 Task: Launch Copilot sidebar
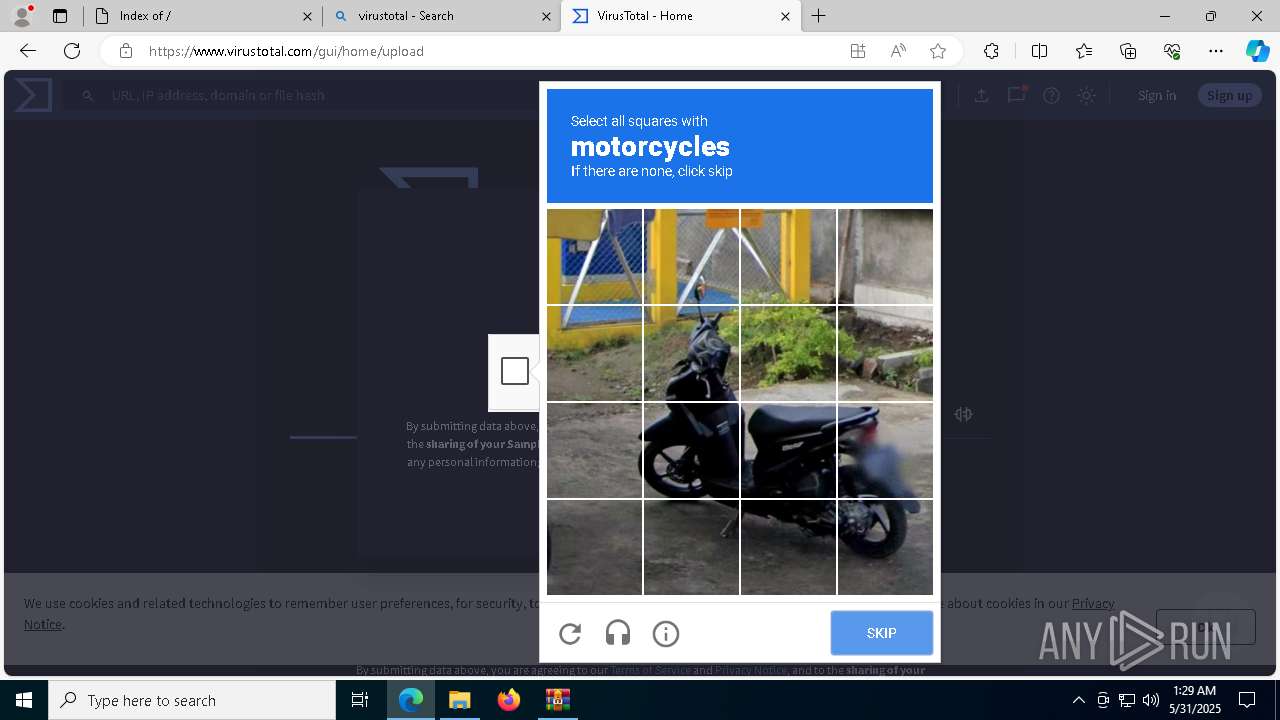1257,51
